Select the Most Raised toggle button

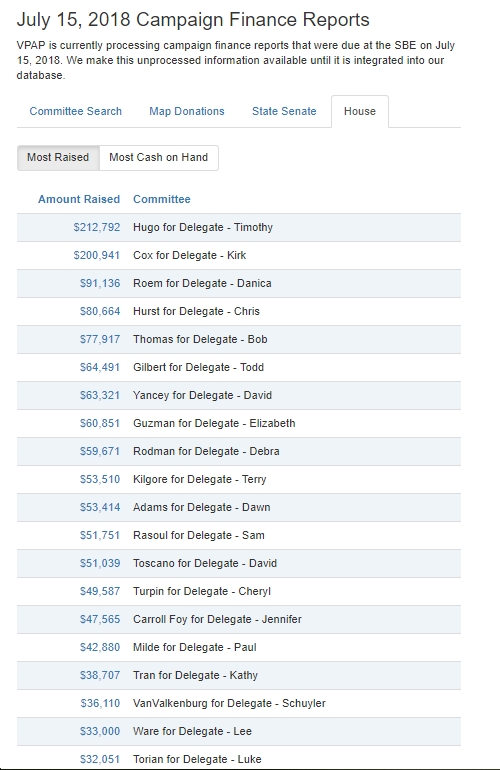point(58,158)
